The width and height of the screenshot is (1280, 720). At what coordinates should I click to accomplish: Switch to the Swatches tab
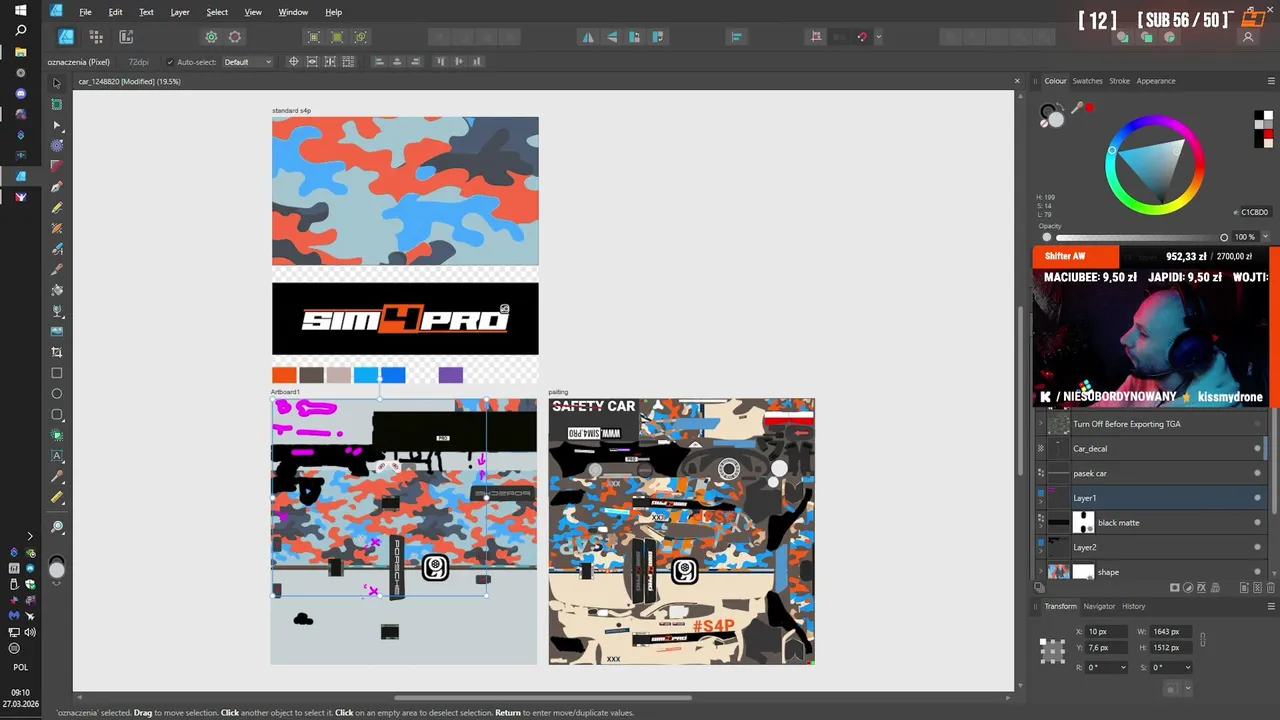pyautogui.click(x=1087, y=81)
